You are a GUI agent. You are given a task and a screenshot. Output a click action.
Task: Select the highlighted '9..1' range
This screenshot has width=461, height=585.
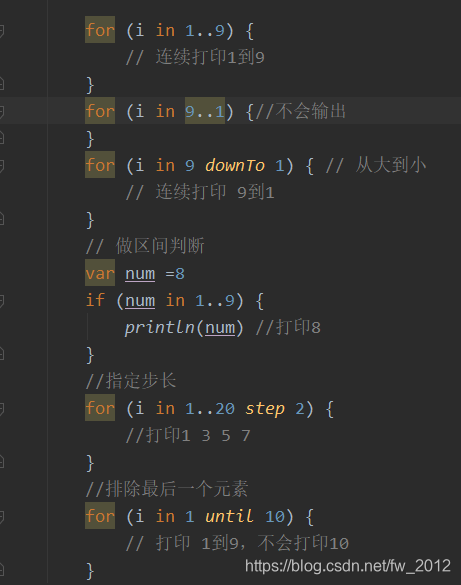click(x=205, y=111)
